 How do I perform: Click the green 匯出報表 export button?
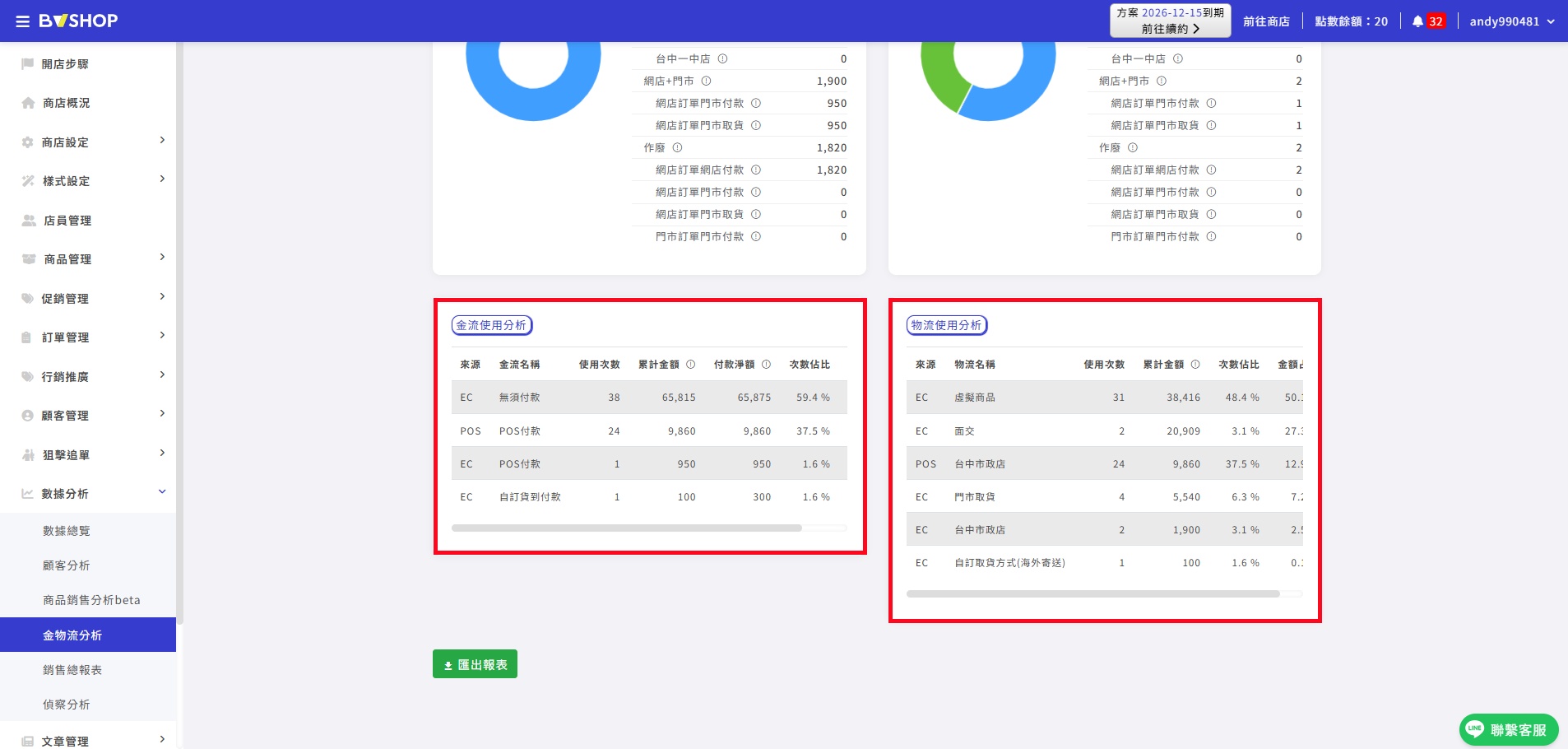click(475, 664)
